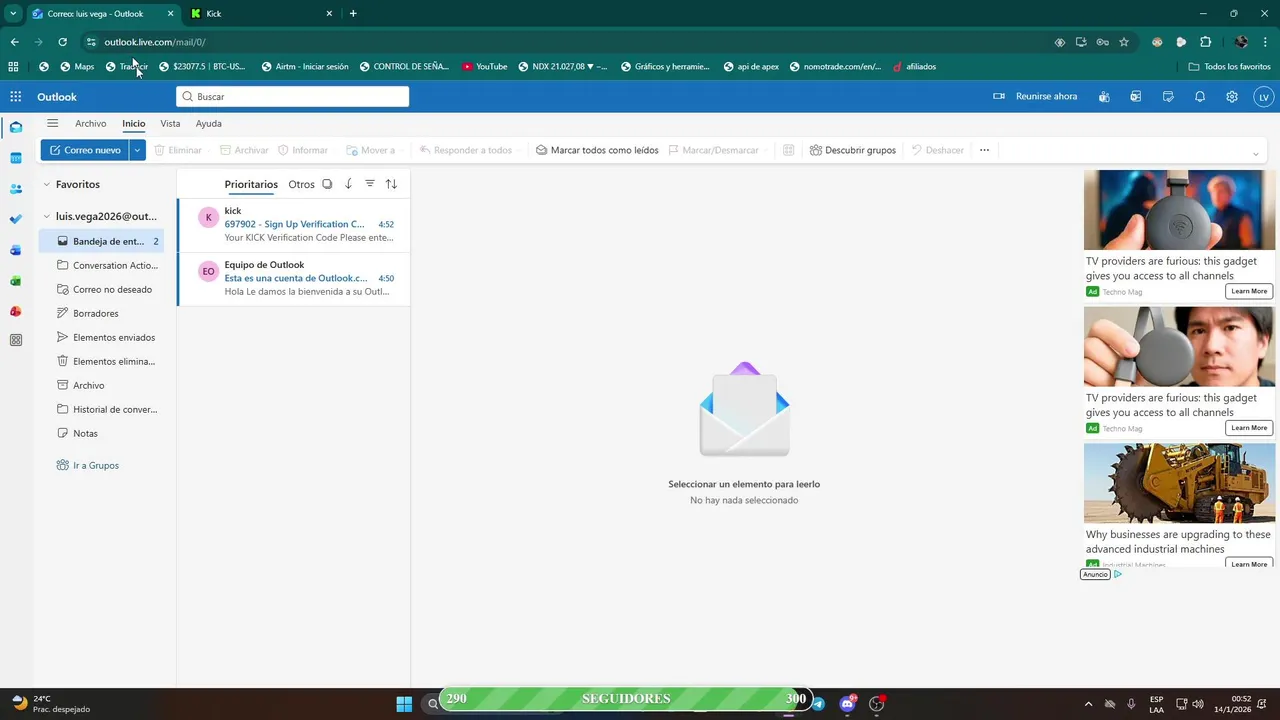The image size is (1280, 720).
Task: Open notifications bell in Outlook header
Action: (x=1200, y=97)
